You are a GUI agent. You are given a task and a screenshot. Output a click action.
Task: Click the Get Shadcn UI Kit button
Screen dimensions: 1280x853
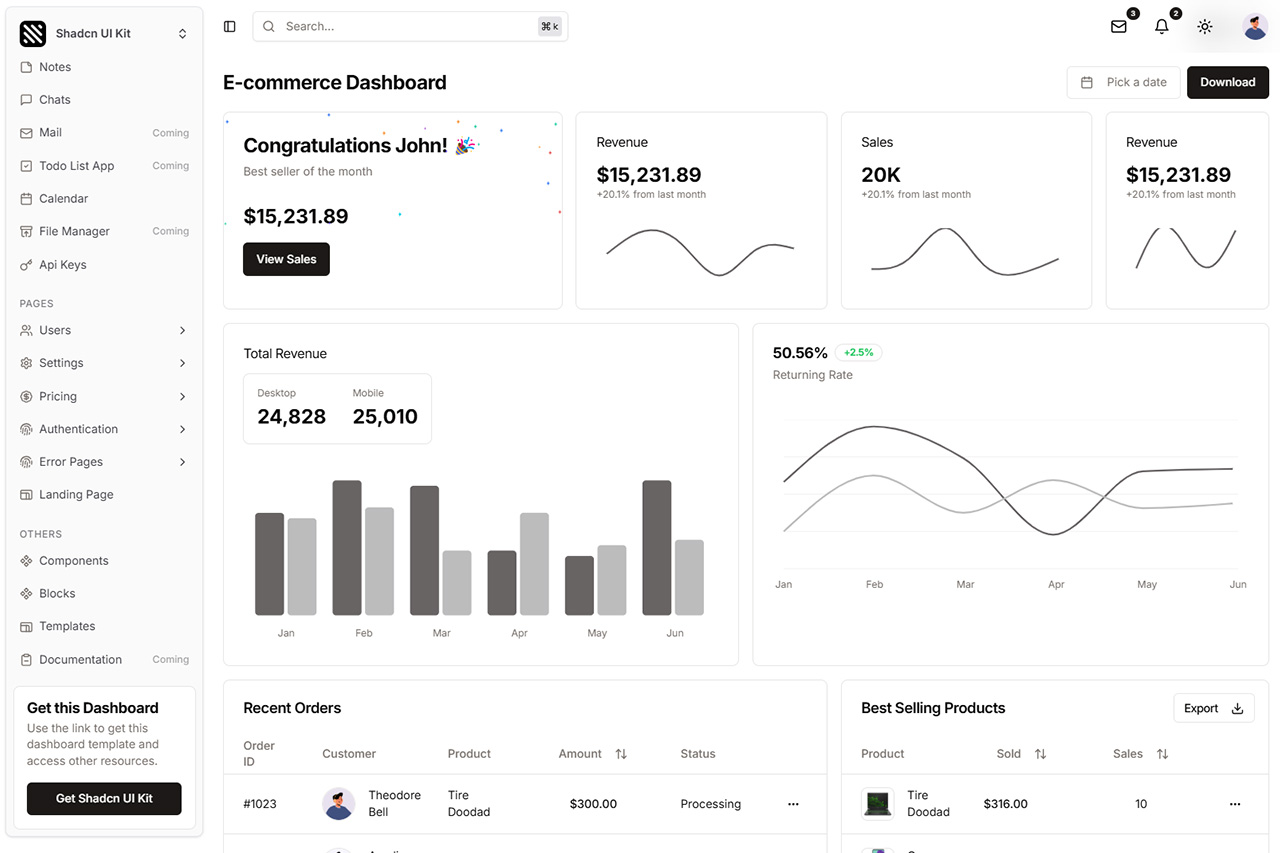(x=103, y=799)
